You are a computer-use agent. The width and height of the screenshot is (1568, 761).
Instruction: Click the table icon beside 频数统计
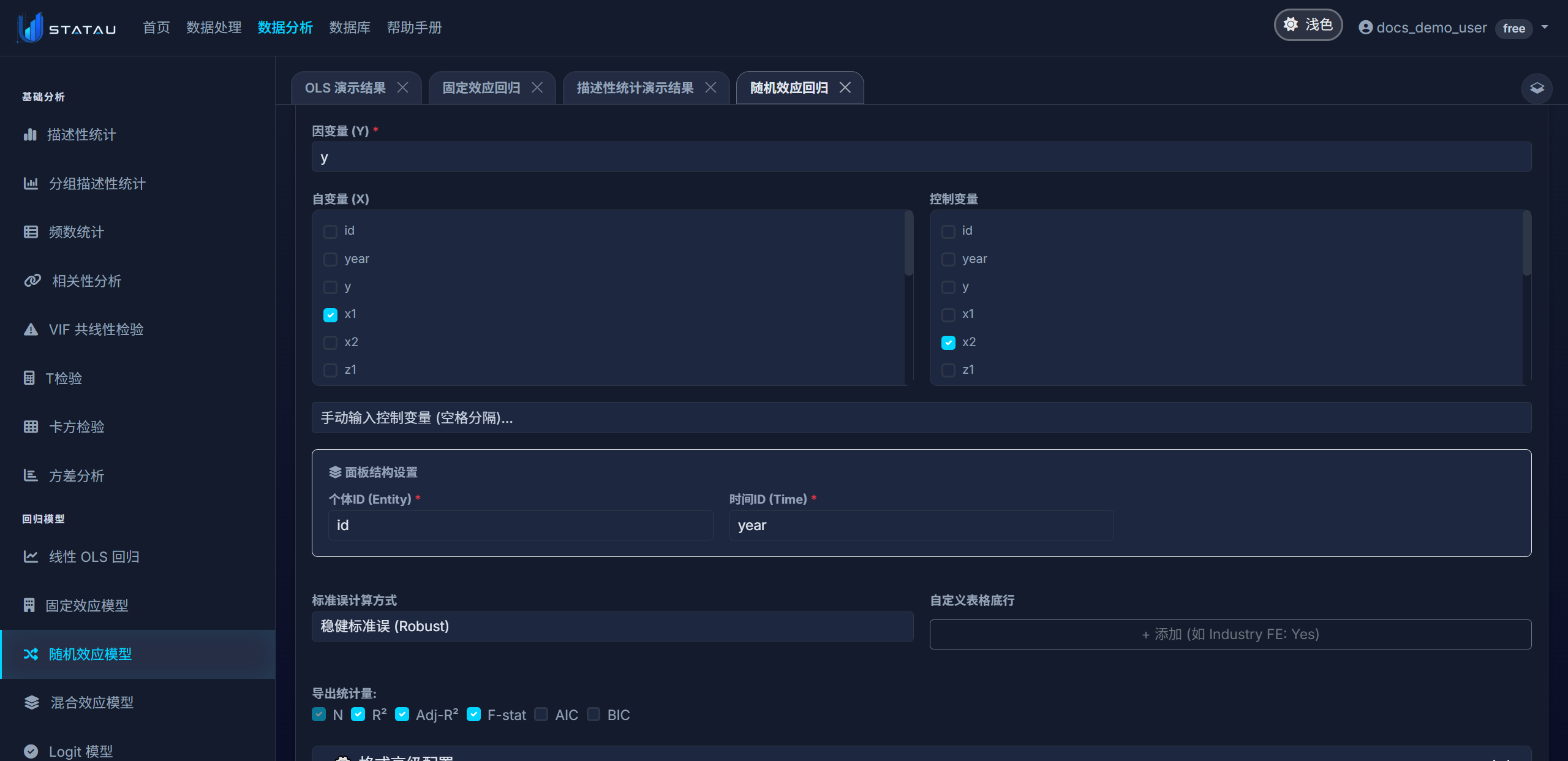[x=31, y=232]
